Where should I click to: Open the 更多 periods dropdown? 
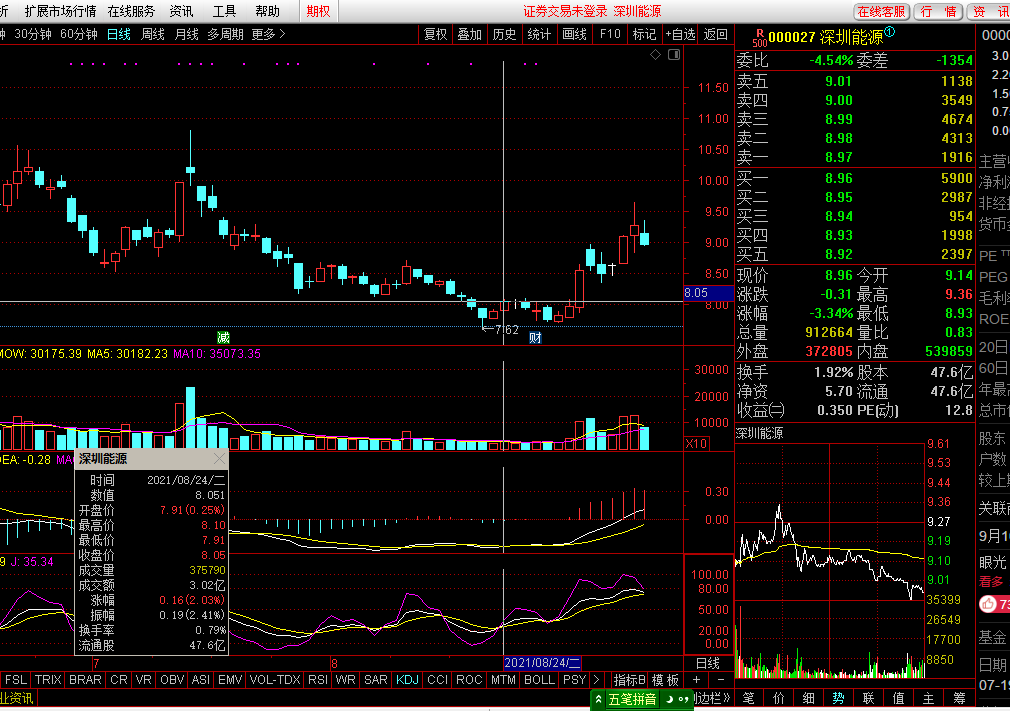click(x=268, y=34)
